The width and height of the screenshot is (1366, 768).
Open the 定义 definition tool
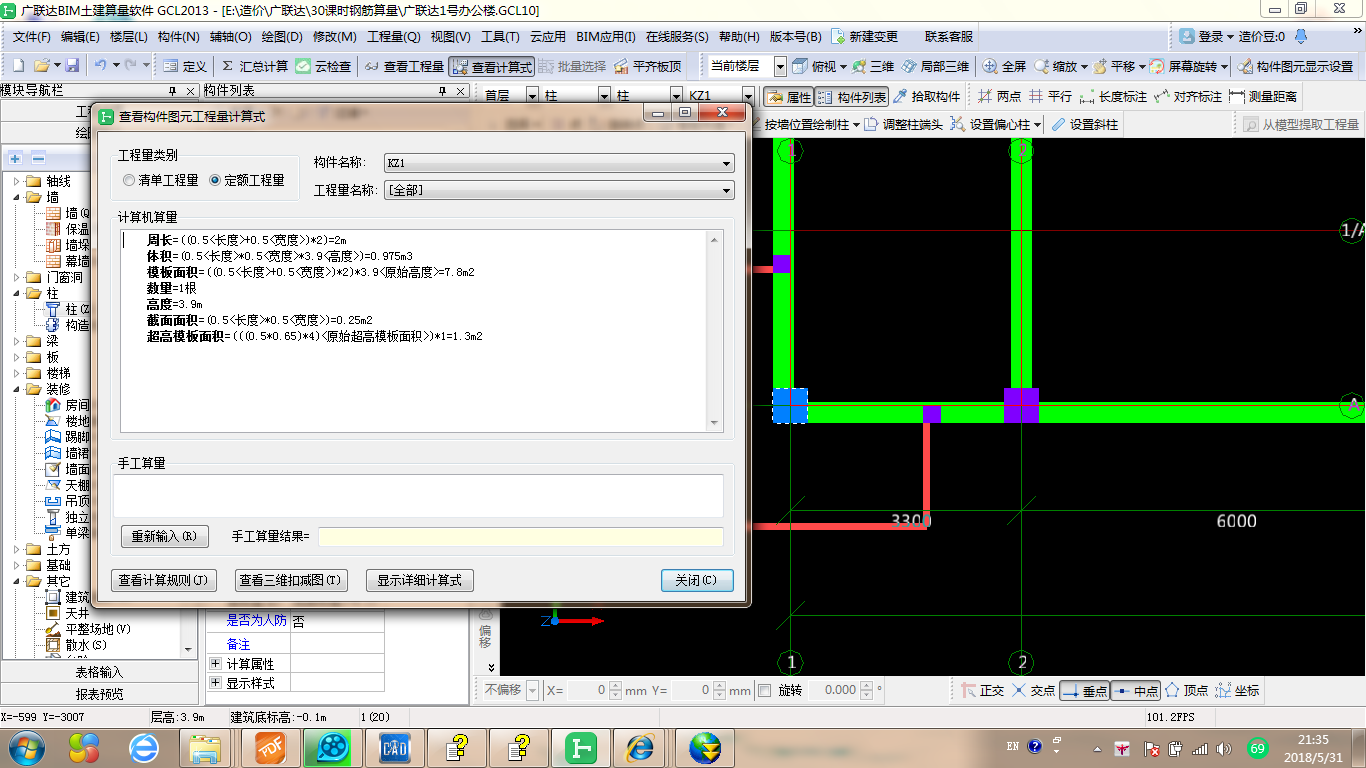coord(184,66)
